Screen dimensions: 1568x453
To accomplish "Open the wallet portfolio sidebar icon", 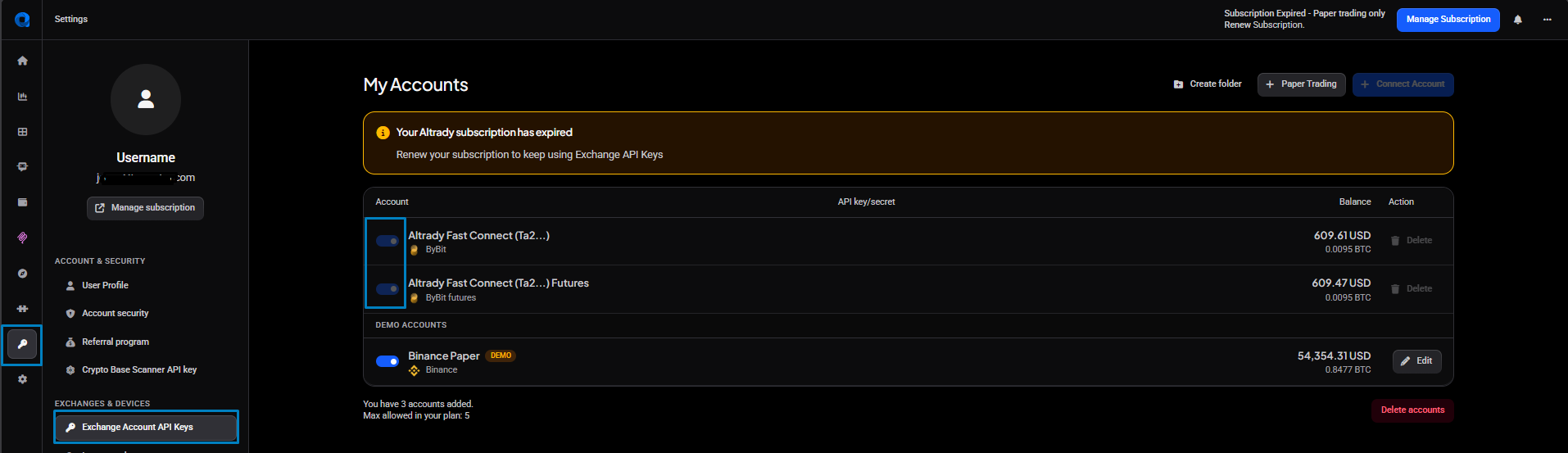I will pos(22,202).
